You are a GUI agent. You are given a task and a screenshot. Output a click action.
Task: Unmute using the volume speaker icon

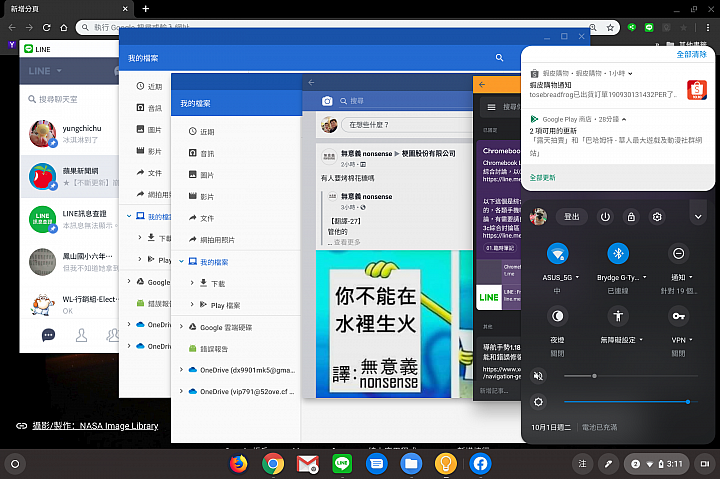(540, 375)
